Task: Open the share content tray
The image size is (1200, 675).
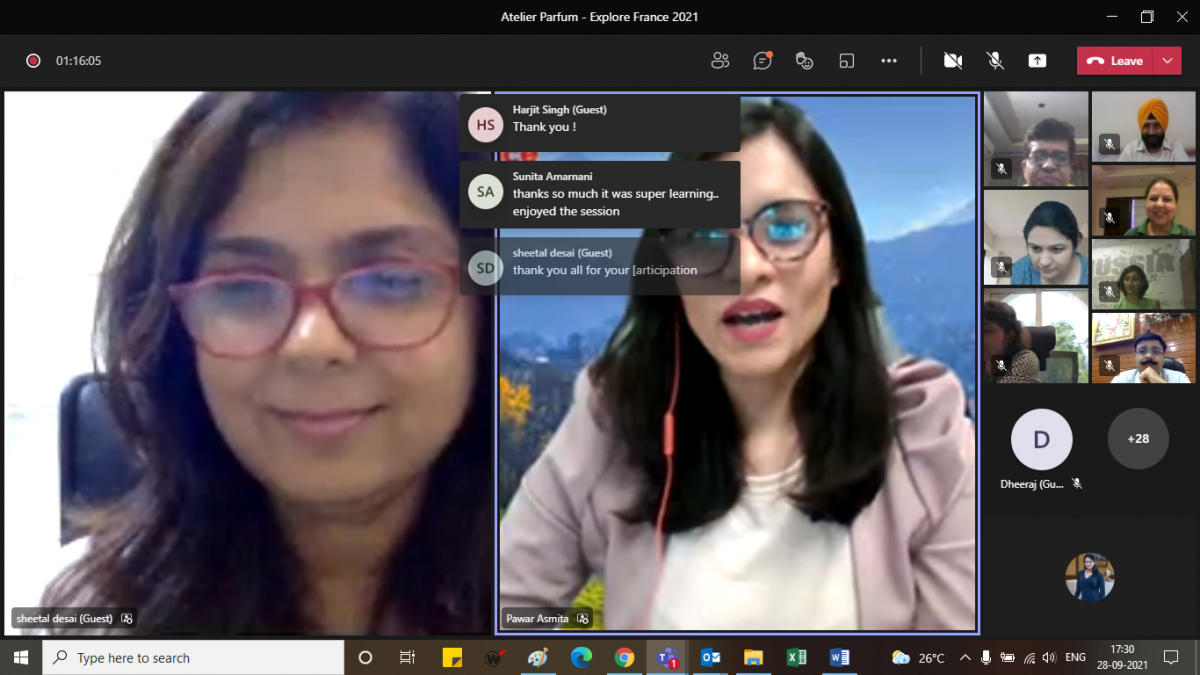Action: pos(1037,61)
